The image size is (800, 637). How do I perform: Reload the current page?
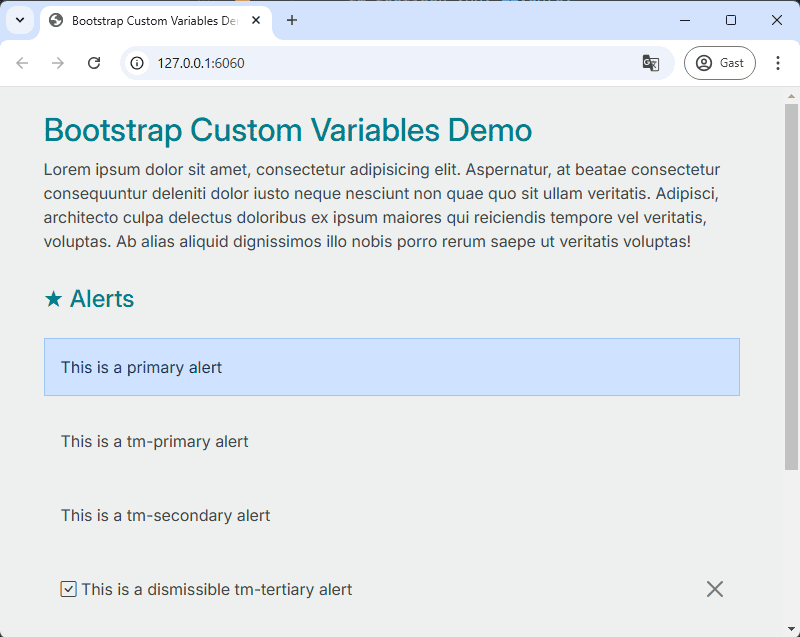point(94,63)
